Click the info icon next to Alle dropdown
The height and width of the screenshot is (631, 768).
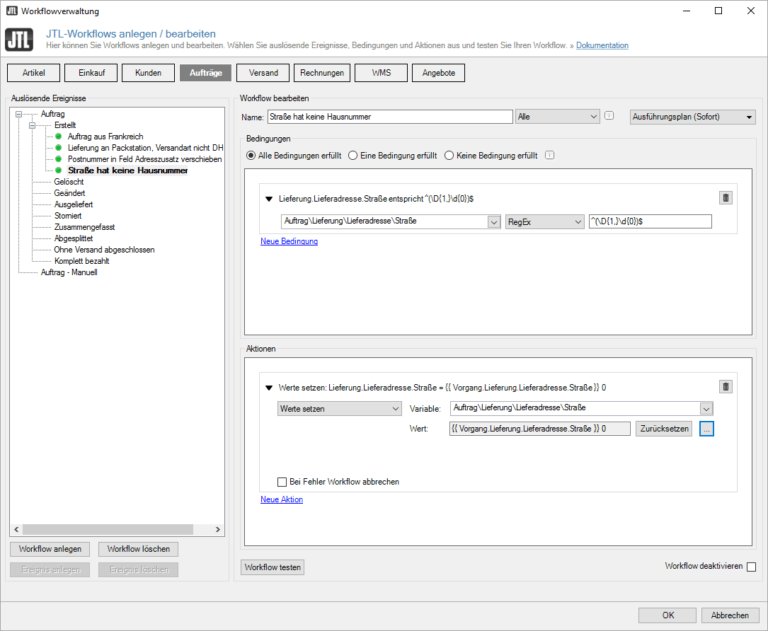609,117
